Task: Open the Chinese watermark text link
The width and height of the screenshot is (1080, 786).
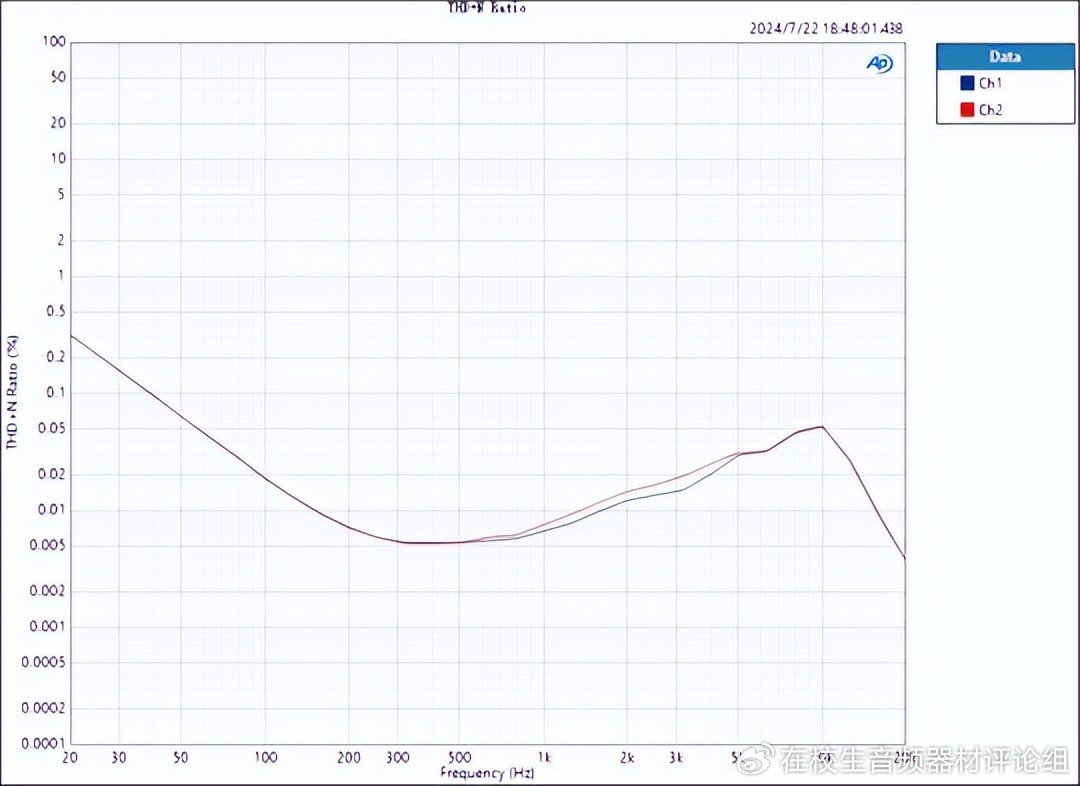Action: (x=925, y=760)
